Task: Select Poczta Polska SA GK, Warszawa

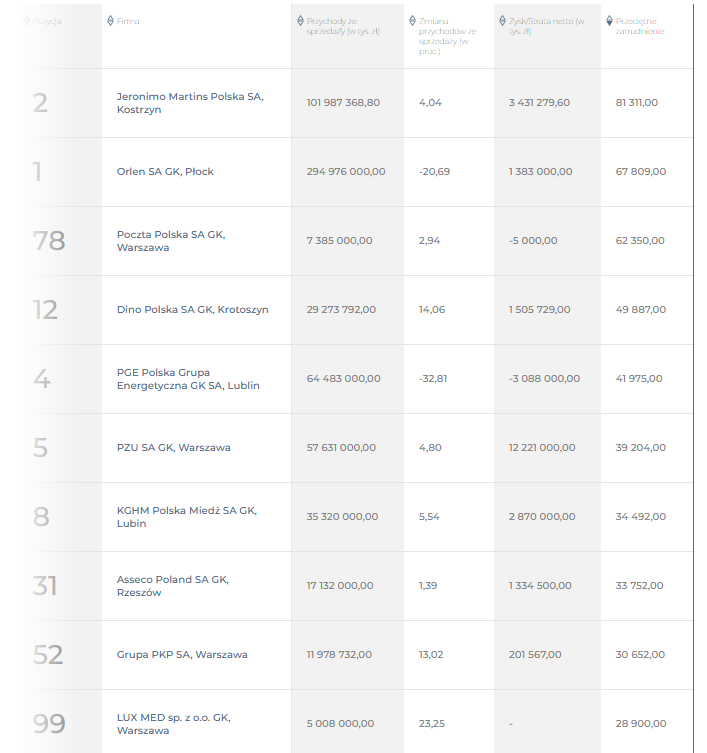Action: click(x=171, y=241)
